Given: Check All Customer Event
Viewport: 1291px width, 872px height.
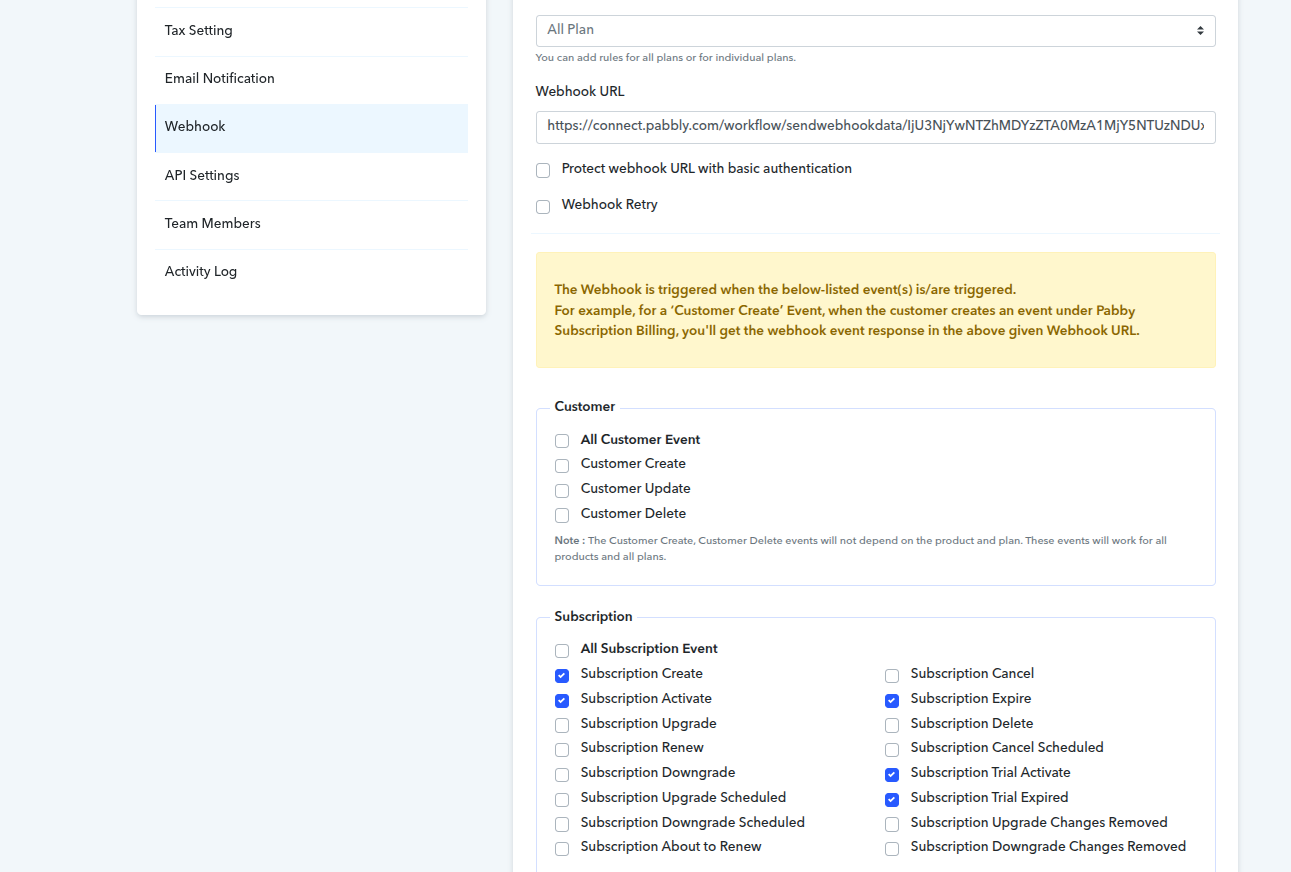Looking at the screenshot, I should tap(562, 441).
